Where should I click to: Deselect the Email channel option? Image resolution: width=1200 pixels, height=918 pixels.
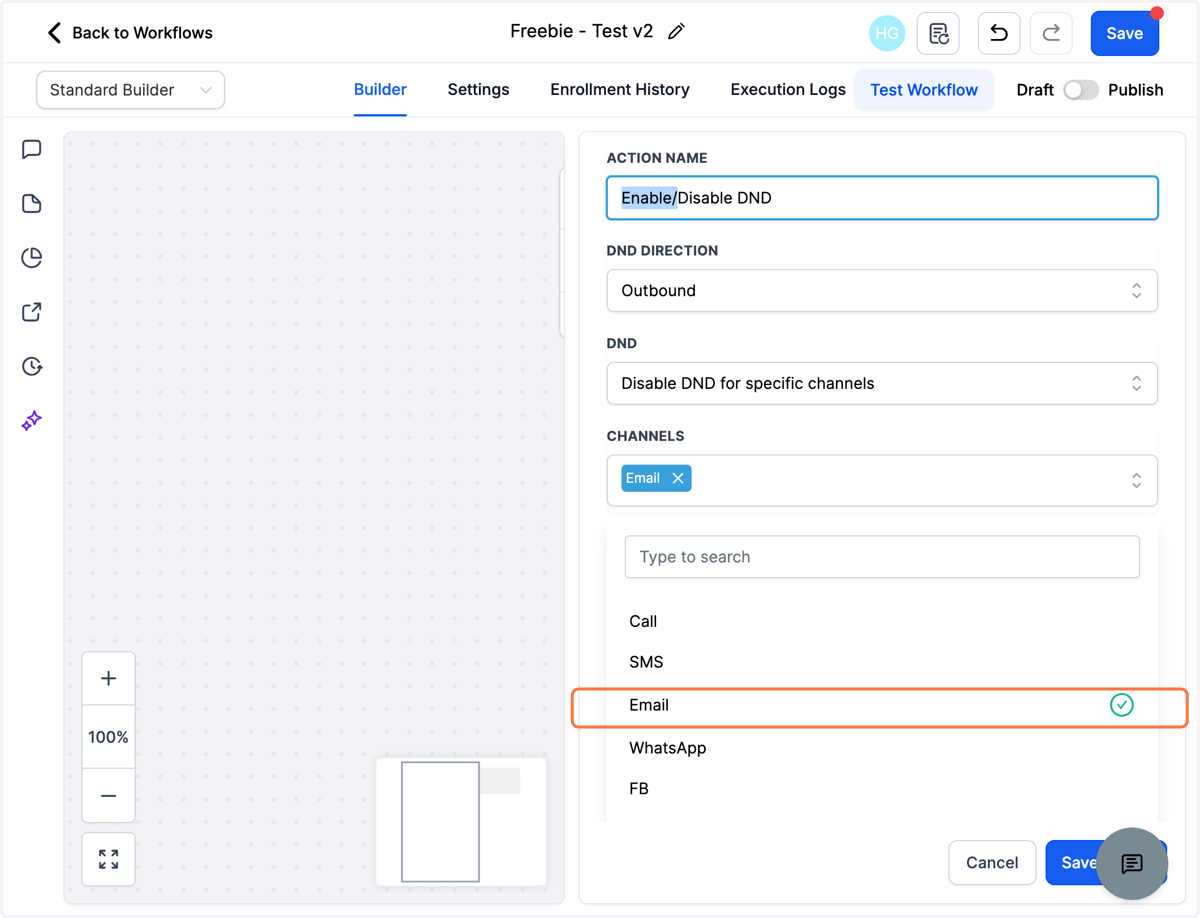coord(880,706)
